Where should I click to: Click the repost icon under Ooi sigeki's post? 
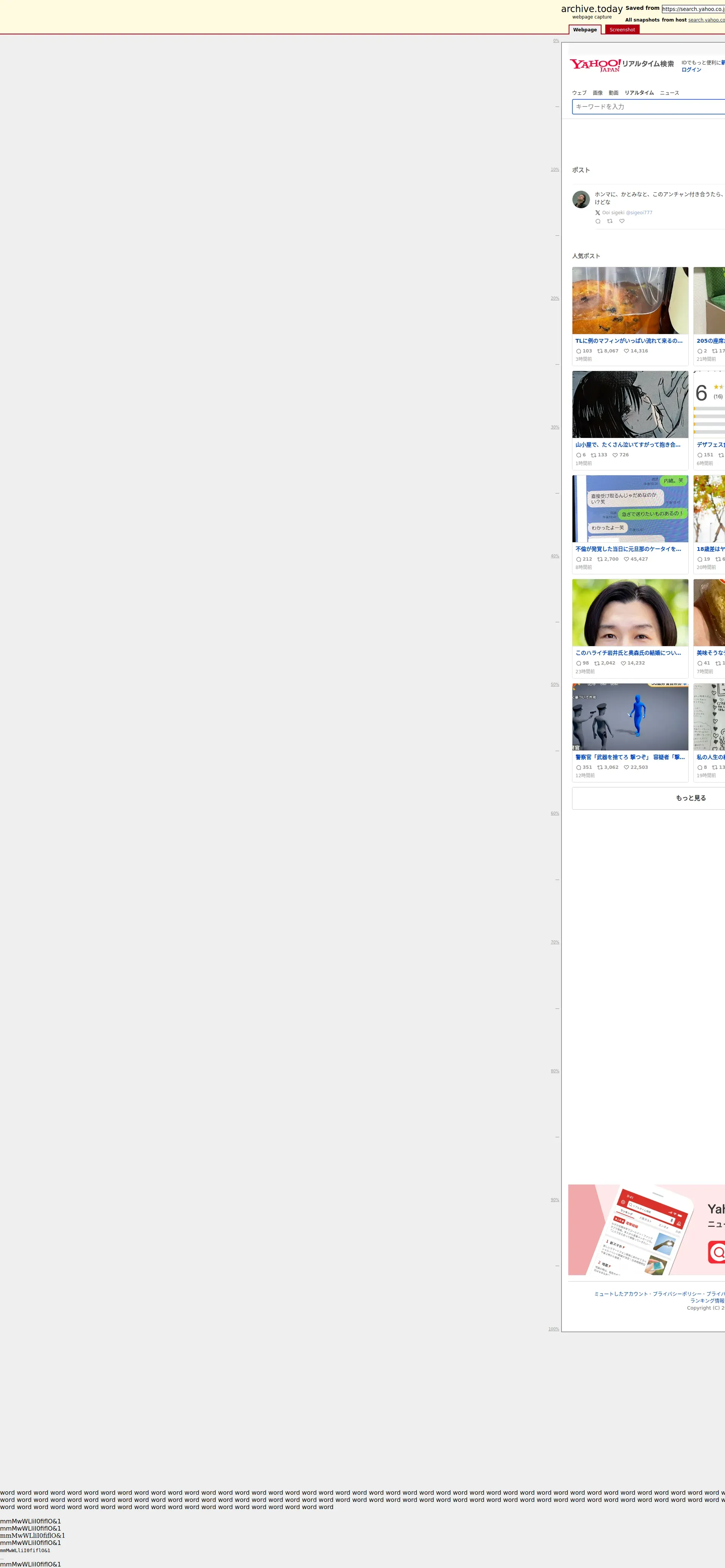click(x=609, y=221)
